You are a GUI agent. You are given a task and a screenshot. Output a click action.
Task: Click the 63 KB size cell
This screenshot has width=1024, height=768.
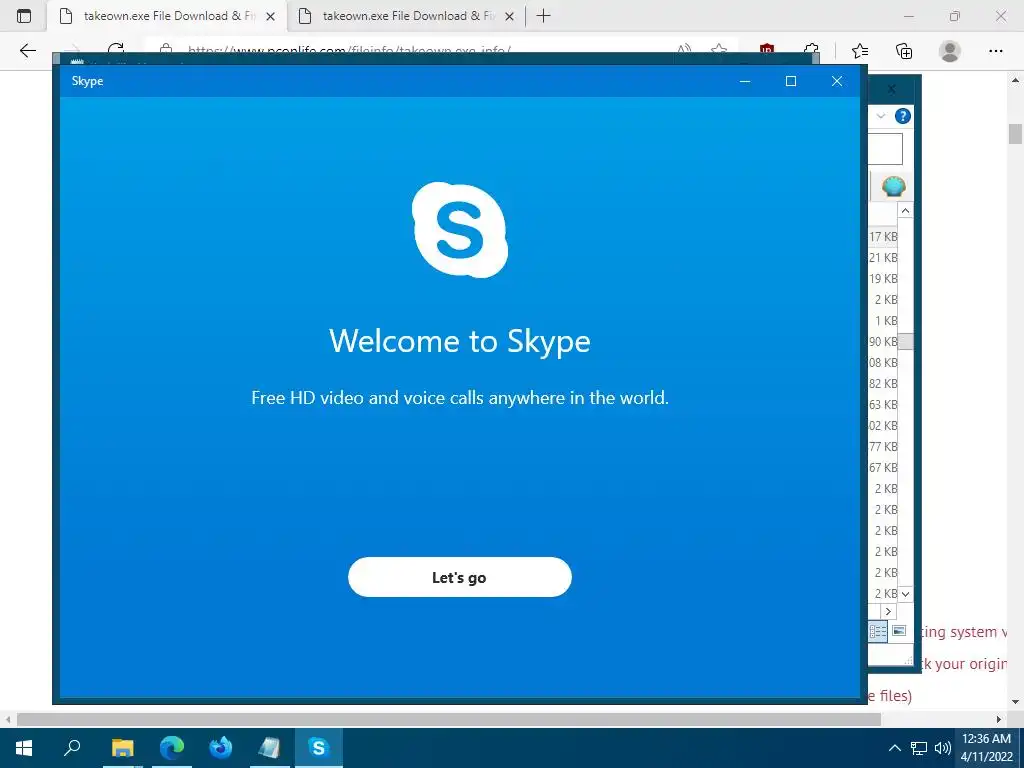coord(883,404)
